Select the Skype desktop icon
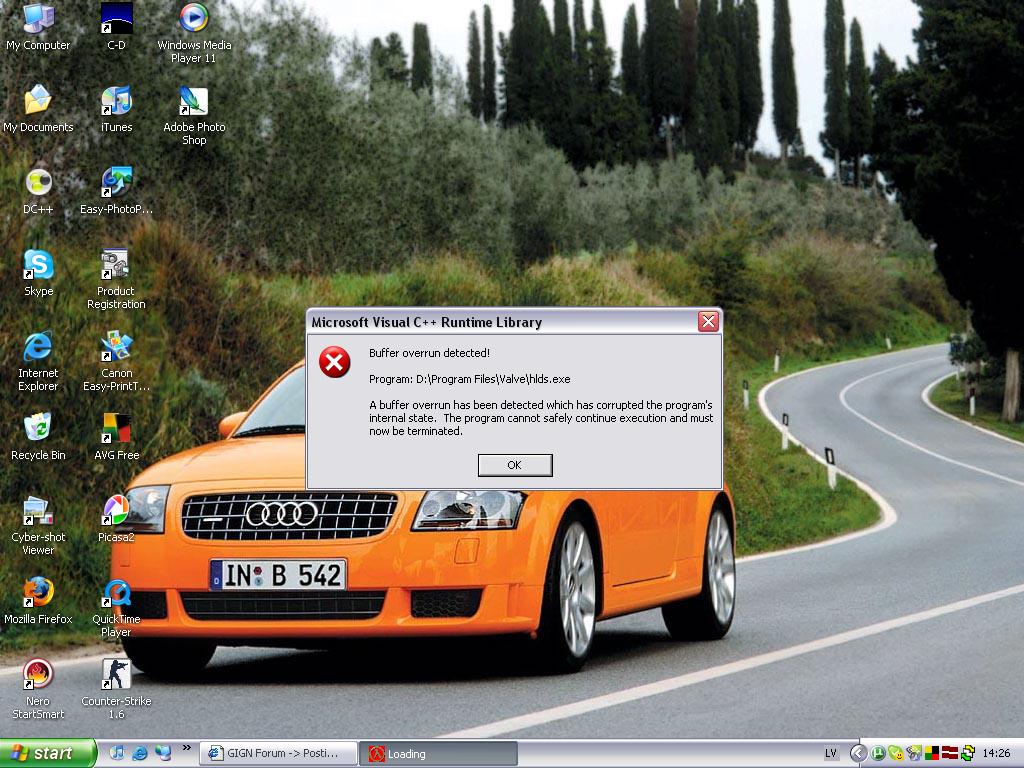 click(x=38, y=266)
